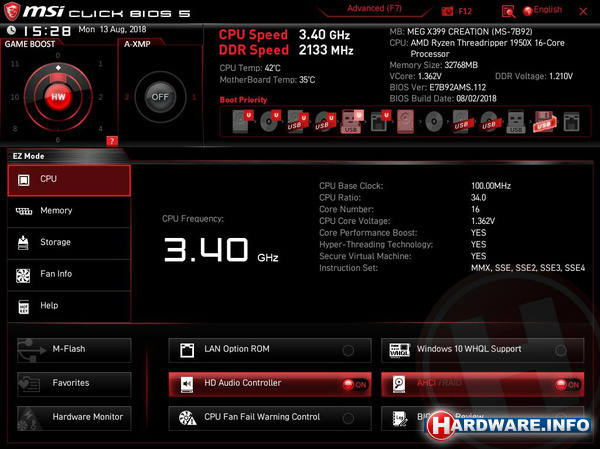Image resolution: width=600 pixels, height=449 pixels.
Task: Click the BIOS Ver: E7B92AMS.112 entry
Action: tap(437, 87)
